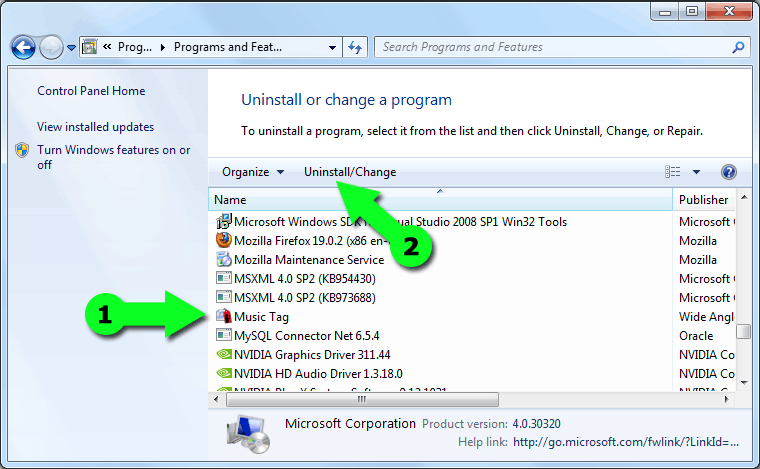The width and height of the screenshot is (760, 469).
Task: Select Mozilla Maintenance Service entry
Action: coord(309,260)
